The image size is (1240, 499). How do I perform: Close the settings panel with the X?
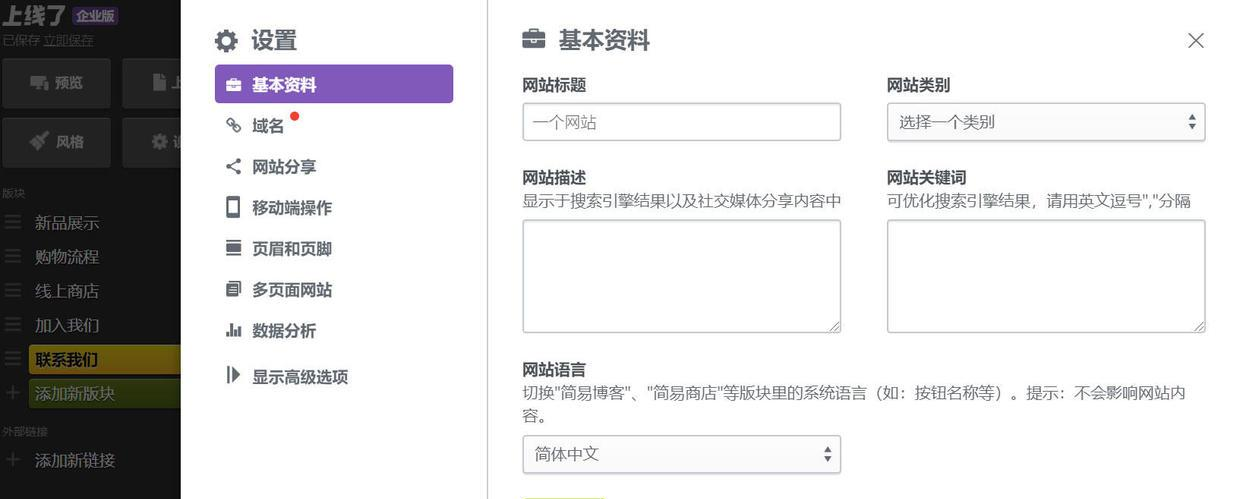1195,41
